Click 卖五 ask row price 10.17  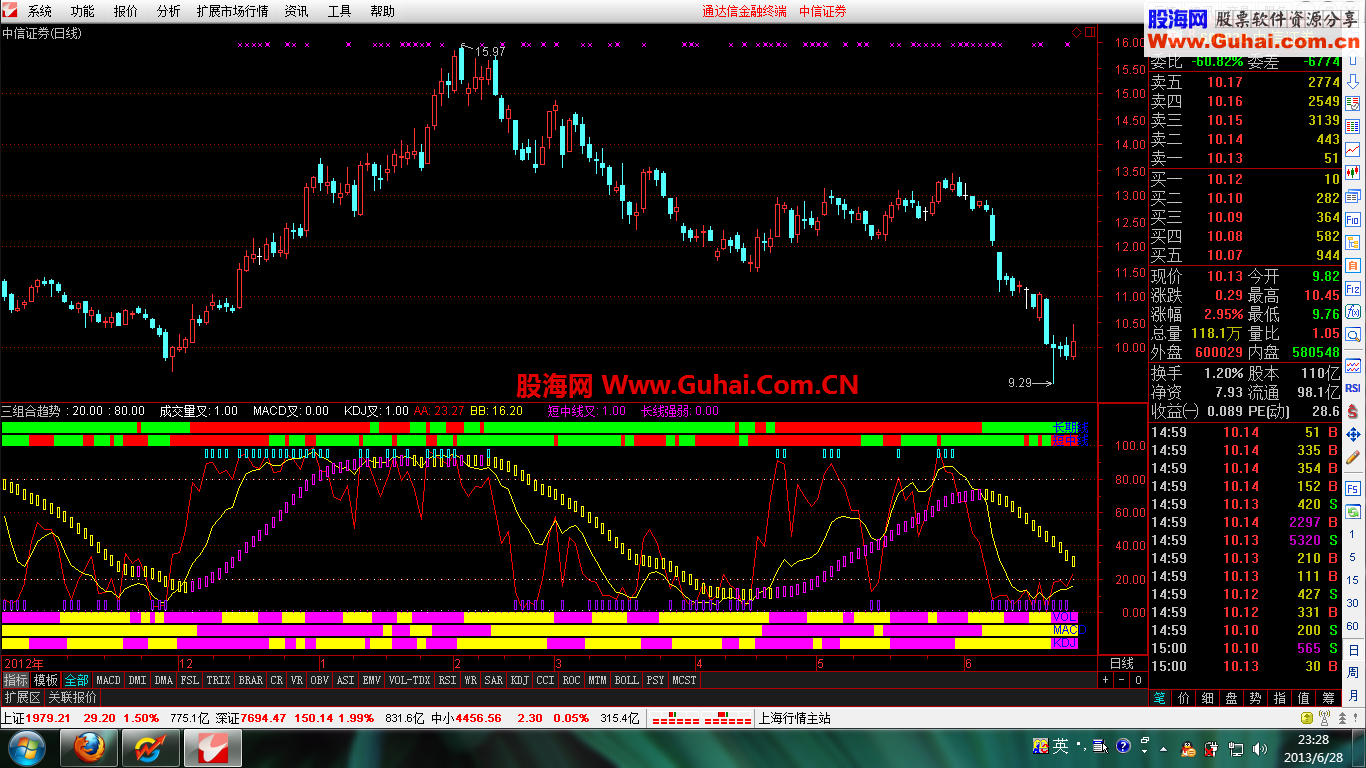tap(1225, 82)
